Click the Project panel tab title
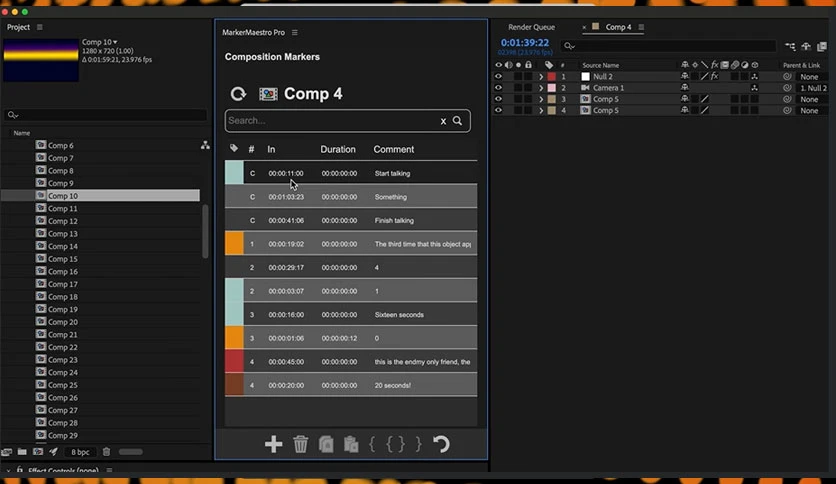The width and height of the screenshot is (836, 484). 18,27
